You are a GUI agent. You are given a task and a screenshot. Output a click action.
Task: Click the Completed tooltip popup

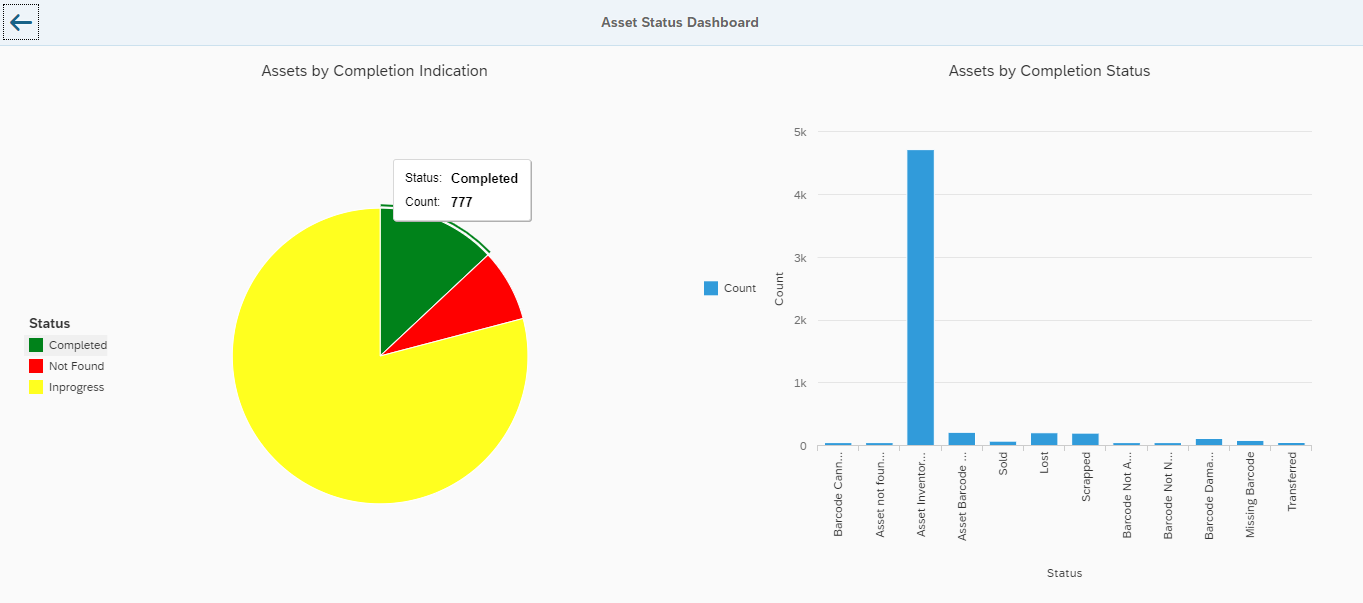(x=462, y=190)
